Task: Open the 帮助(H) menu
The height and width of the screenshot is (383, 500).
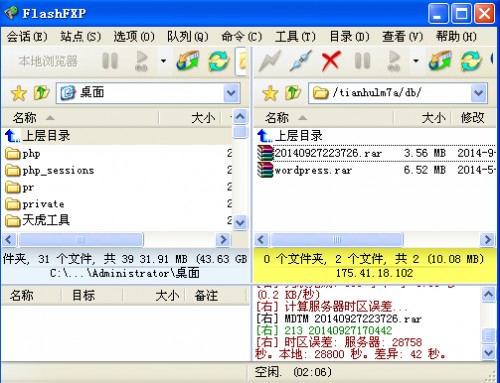Action: 456,36
